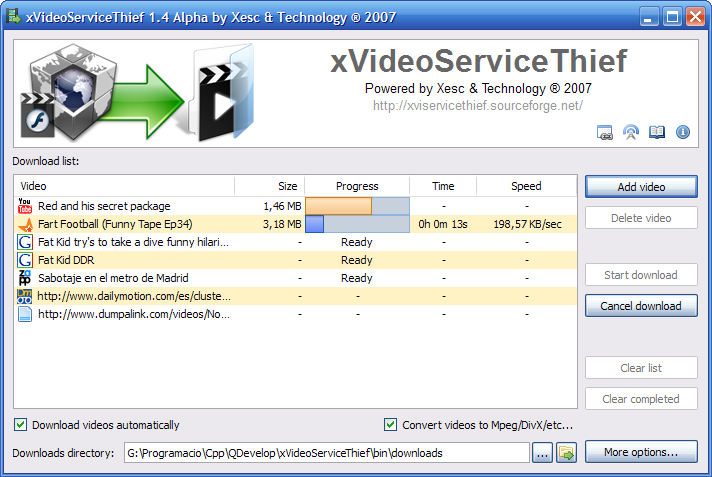Click the Zappinternet icon beside Sabotaje en el metro
The image size is (712, 477).
point(25,278)
